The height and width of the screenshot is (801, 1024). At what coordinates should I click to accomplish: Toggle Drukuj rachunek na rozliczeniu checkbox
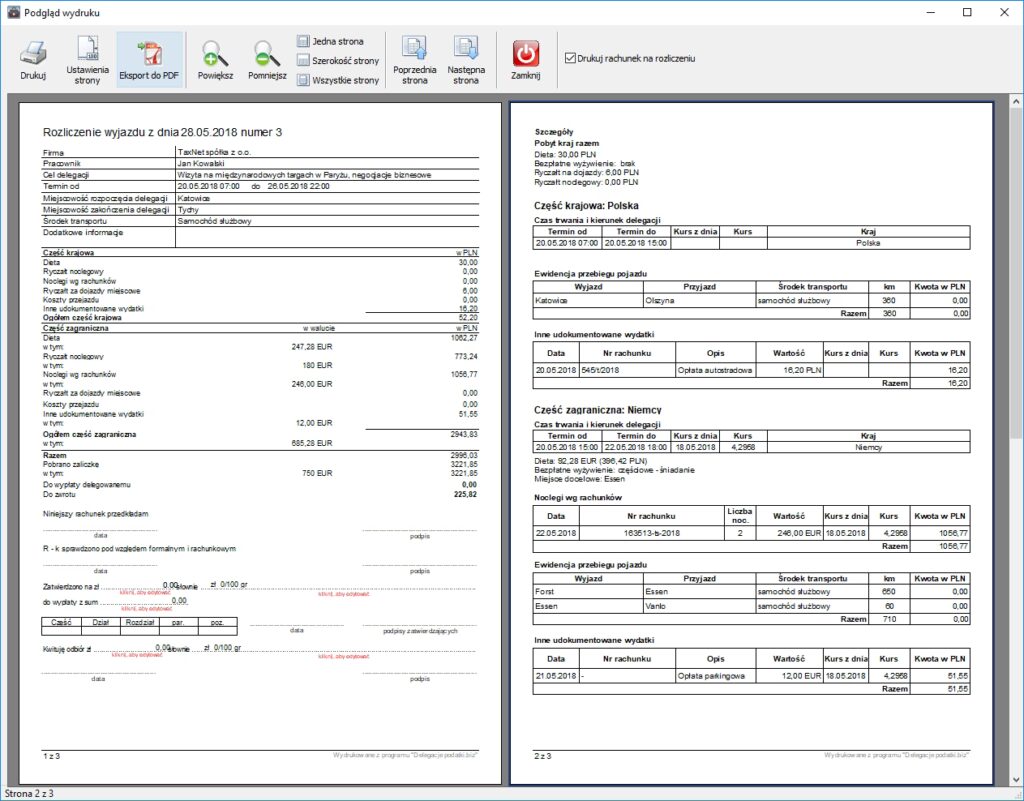click(x=571, y=59)
